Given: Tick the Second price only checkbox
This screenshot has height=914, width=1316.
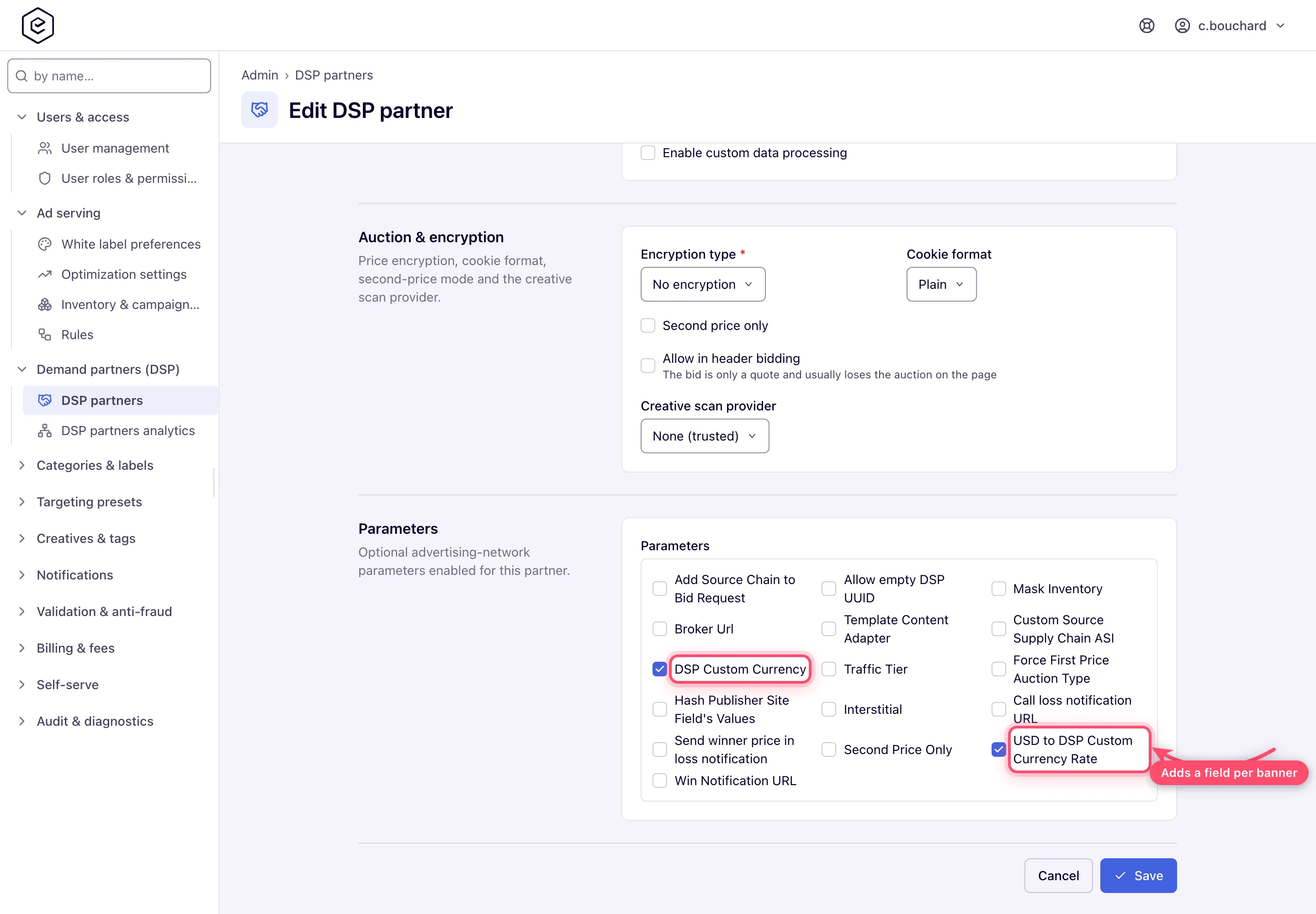Looking at the screenshot, I should 647,325.
